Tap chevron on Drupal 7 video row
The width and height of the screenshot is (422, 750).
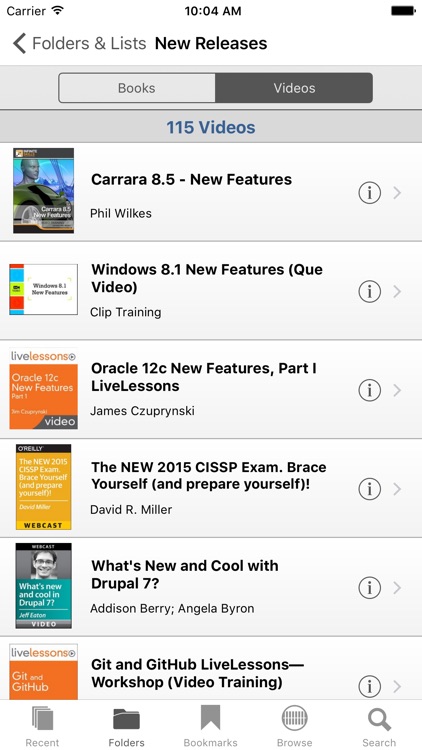pos(397,587)
